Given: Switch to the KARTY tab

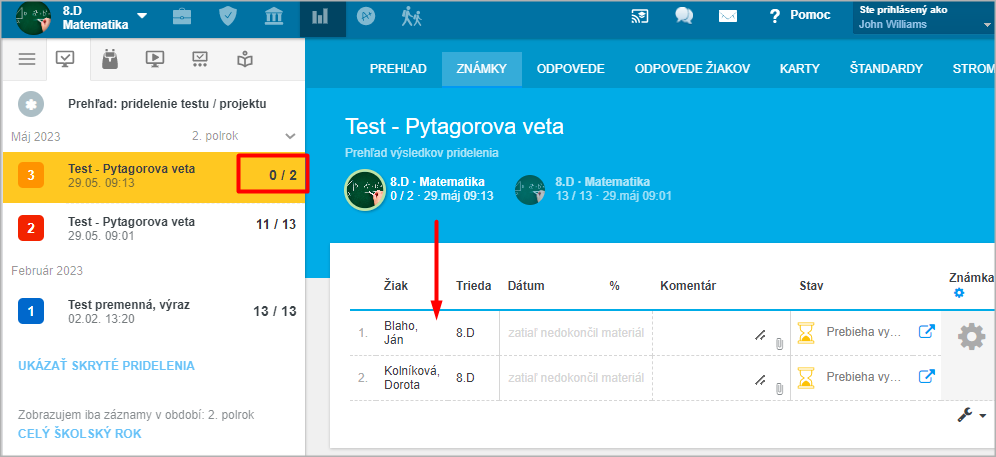Looking at the screenshot, I should coord(800,69).
